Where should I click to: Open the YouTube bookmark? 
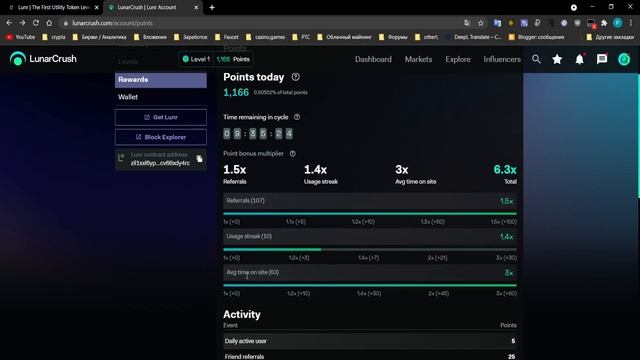pos(20,37)
